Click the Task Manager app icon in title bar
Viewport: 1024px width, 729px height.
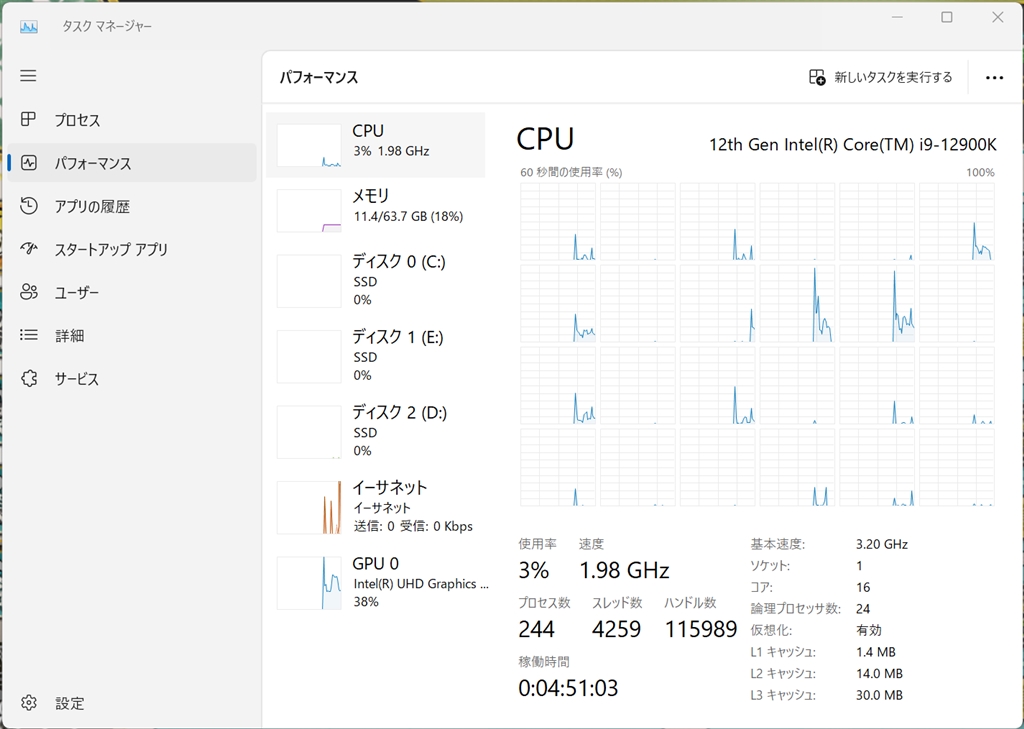pyautogui.click(x=29, y=26)
